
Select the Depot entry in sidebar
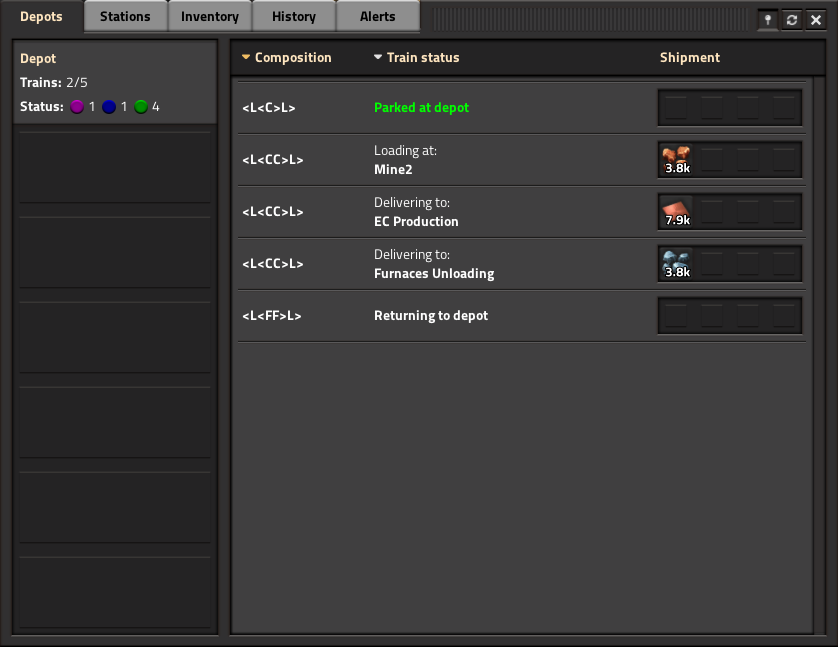tap(115, 82)
